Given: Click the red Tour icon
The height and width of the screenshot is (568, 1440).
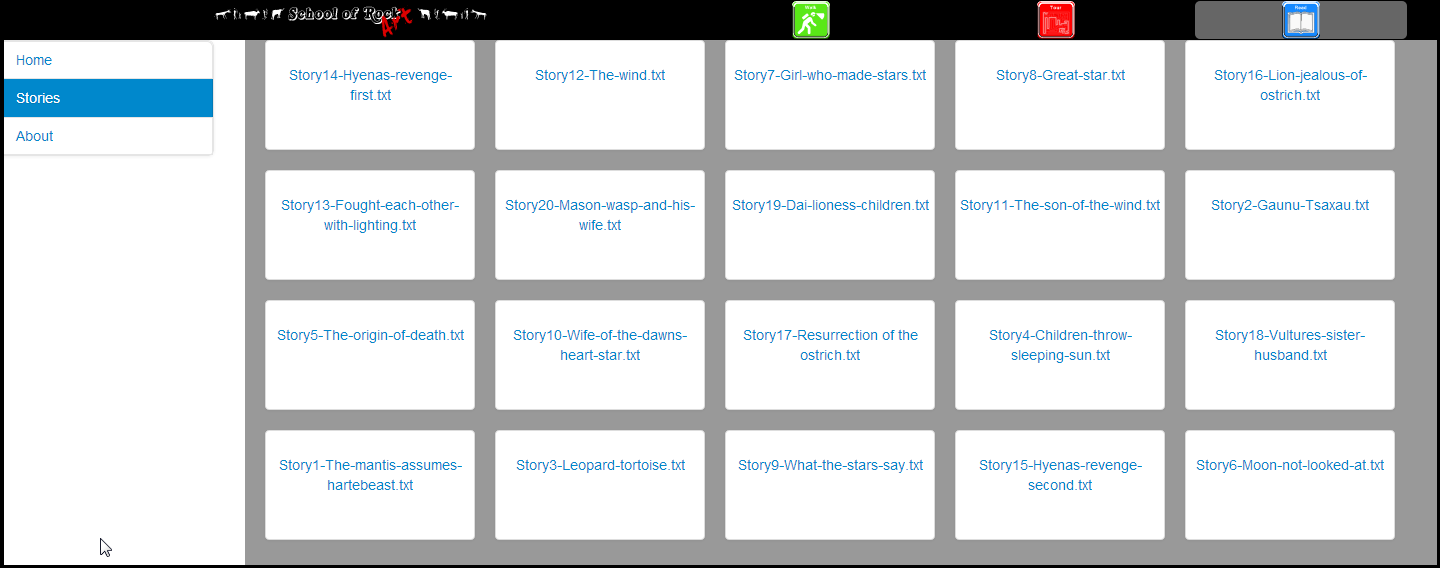Looking at the screenshot, I should (x=1056, y=20).
